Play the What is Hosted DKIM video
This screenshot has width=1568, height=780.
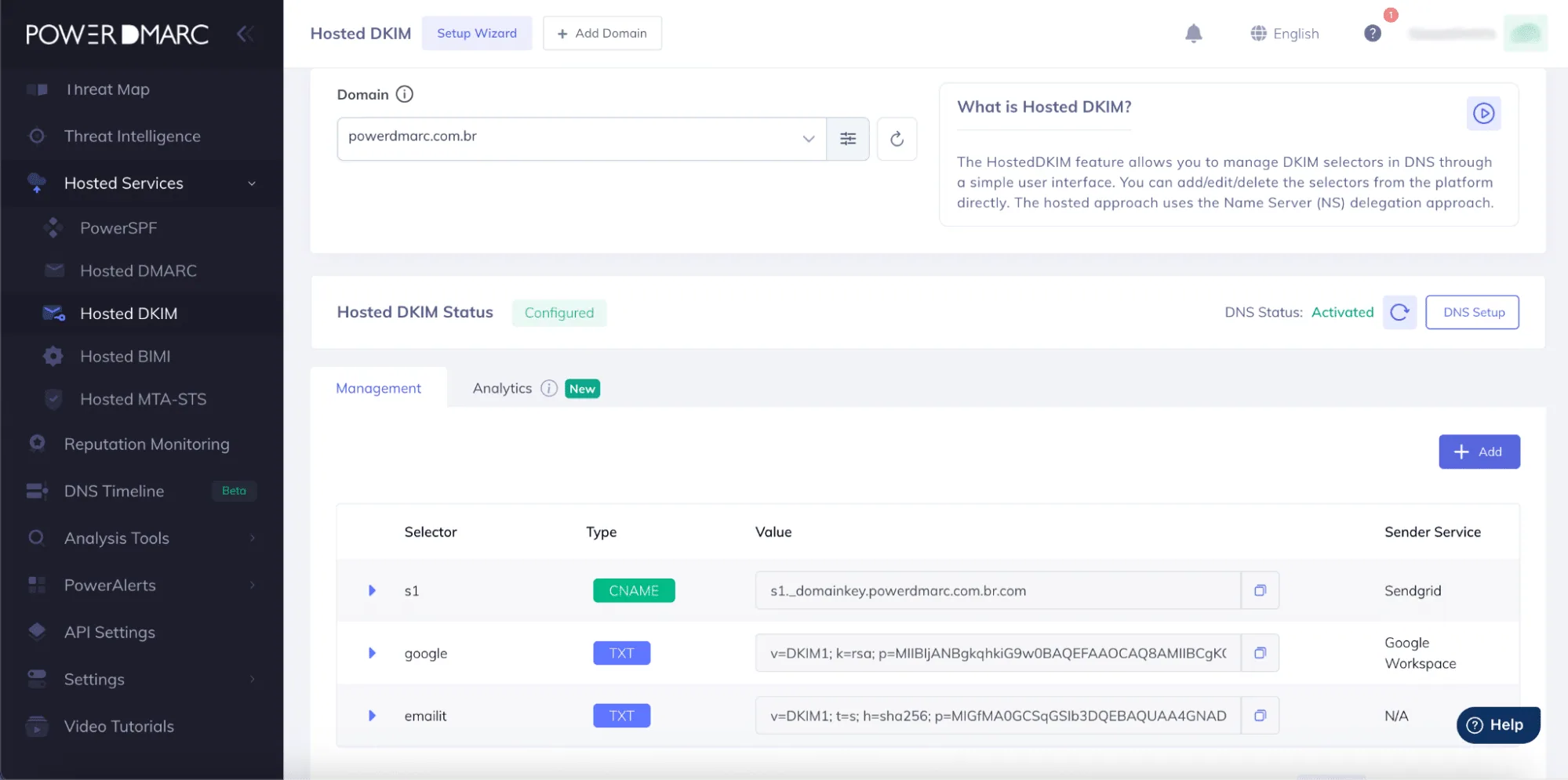[x=1483, y=114]
